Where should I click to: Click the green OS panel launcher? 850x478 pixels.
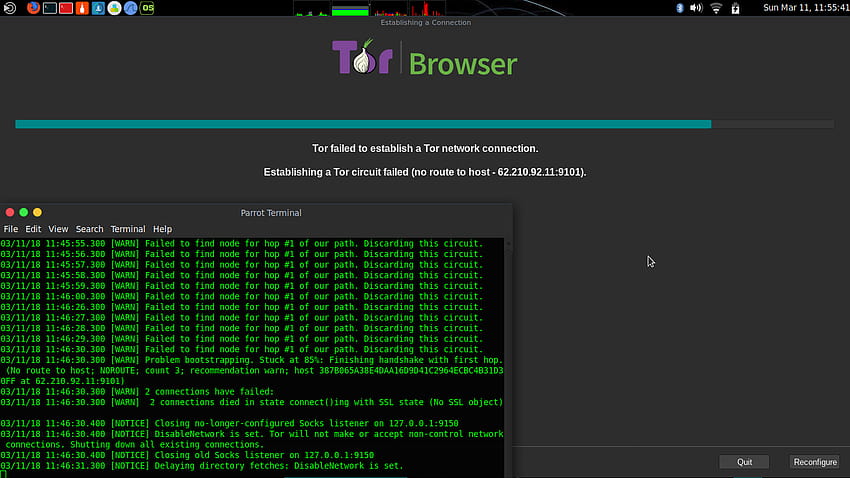(147, 8)
